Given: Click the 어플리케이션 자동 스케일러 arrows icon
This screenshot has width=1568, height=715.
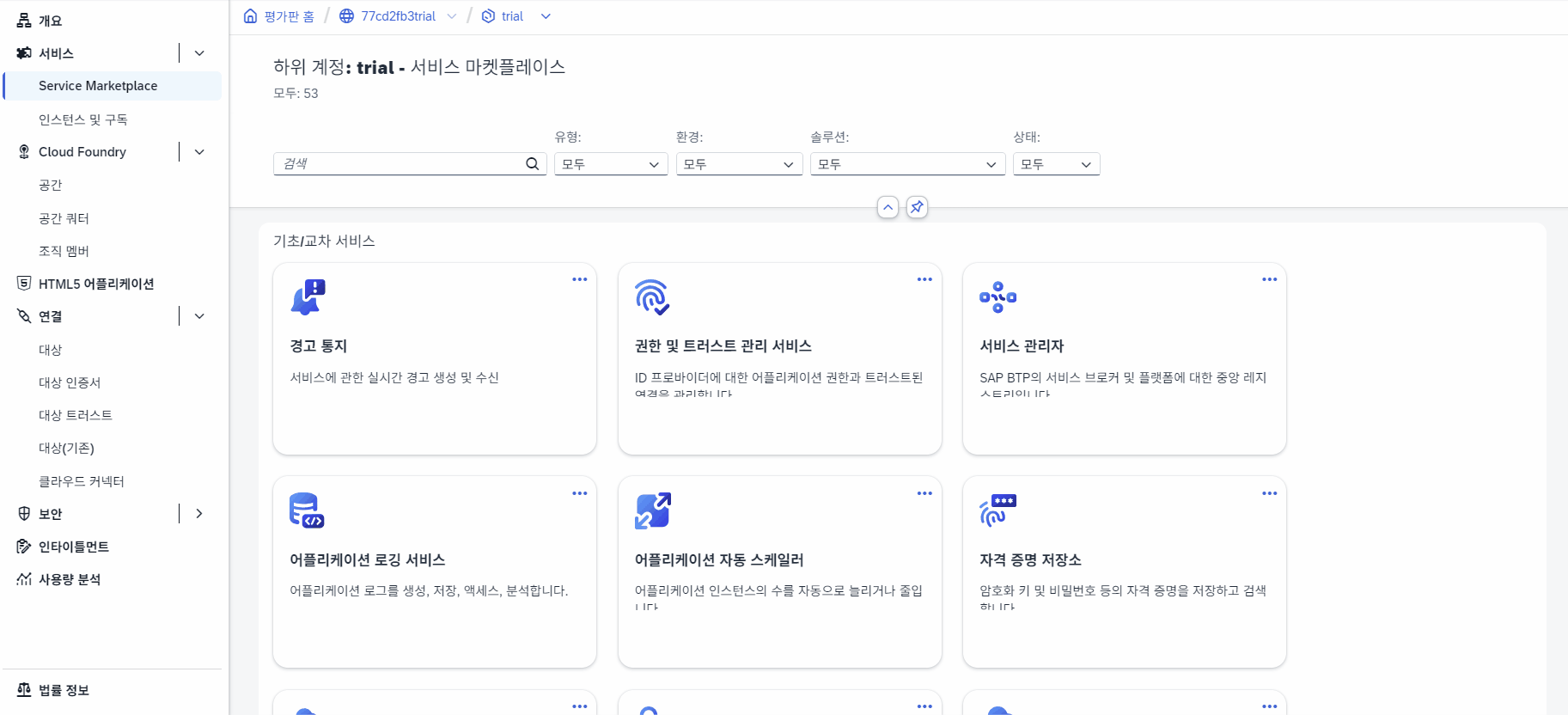Looking at the screenshot, I should point(653,510).
